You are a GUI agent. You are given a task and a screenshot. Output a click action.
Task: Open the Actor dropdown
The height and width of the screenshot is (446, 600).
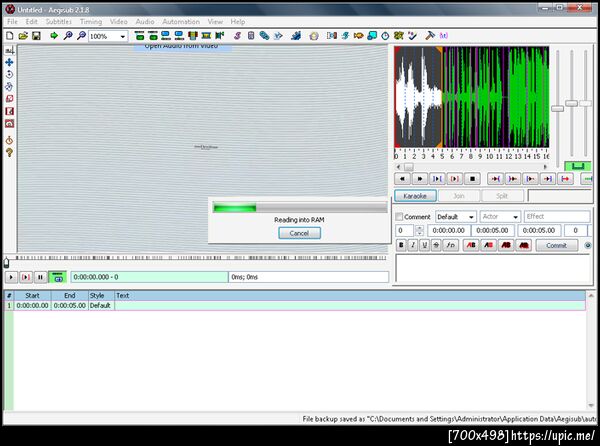coord(500,217)
